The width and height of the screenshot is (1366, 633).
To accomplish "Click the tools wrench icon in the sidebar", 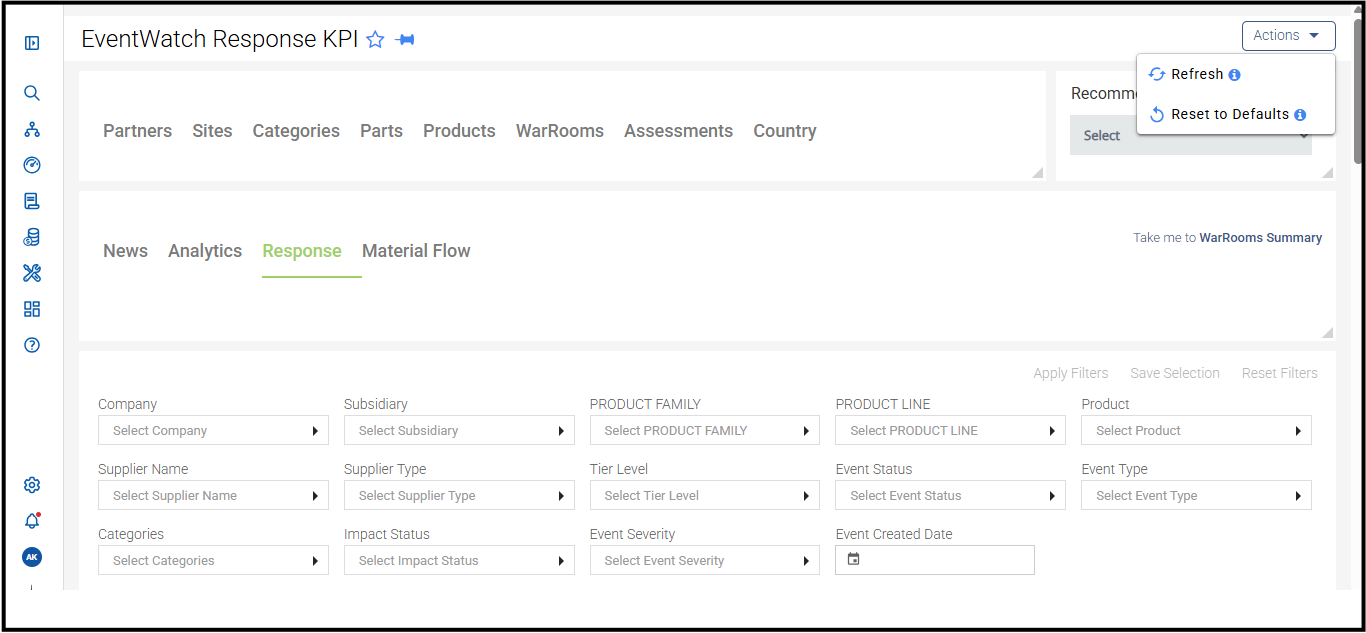I will [x=32, y=273].
